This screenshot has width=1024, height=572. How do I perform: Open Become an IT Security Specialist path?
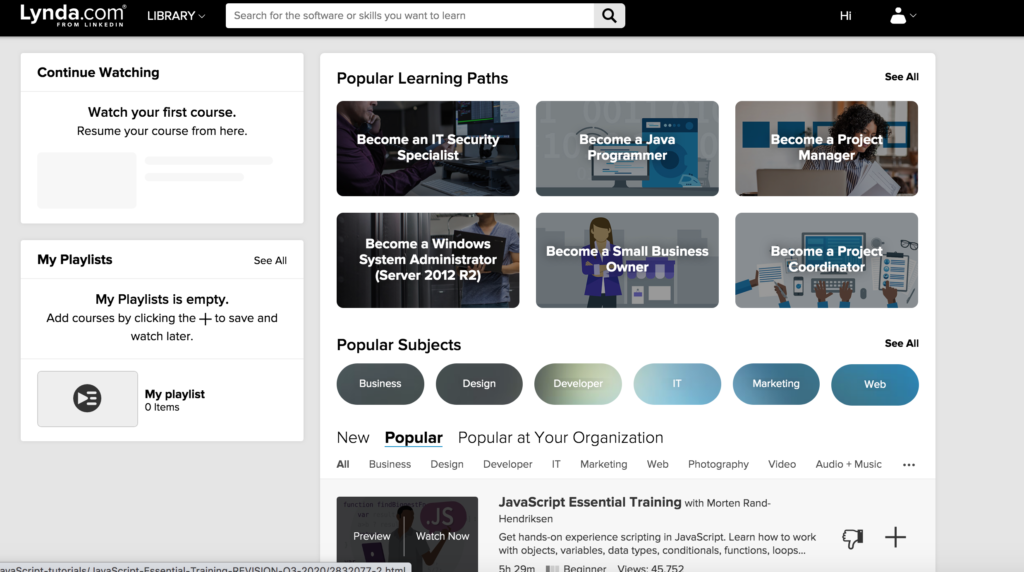pos(428,148)
